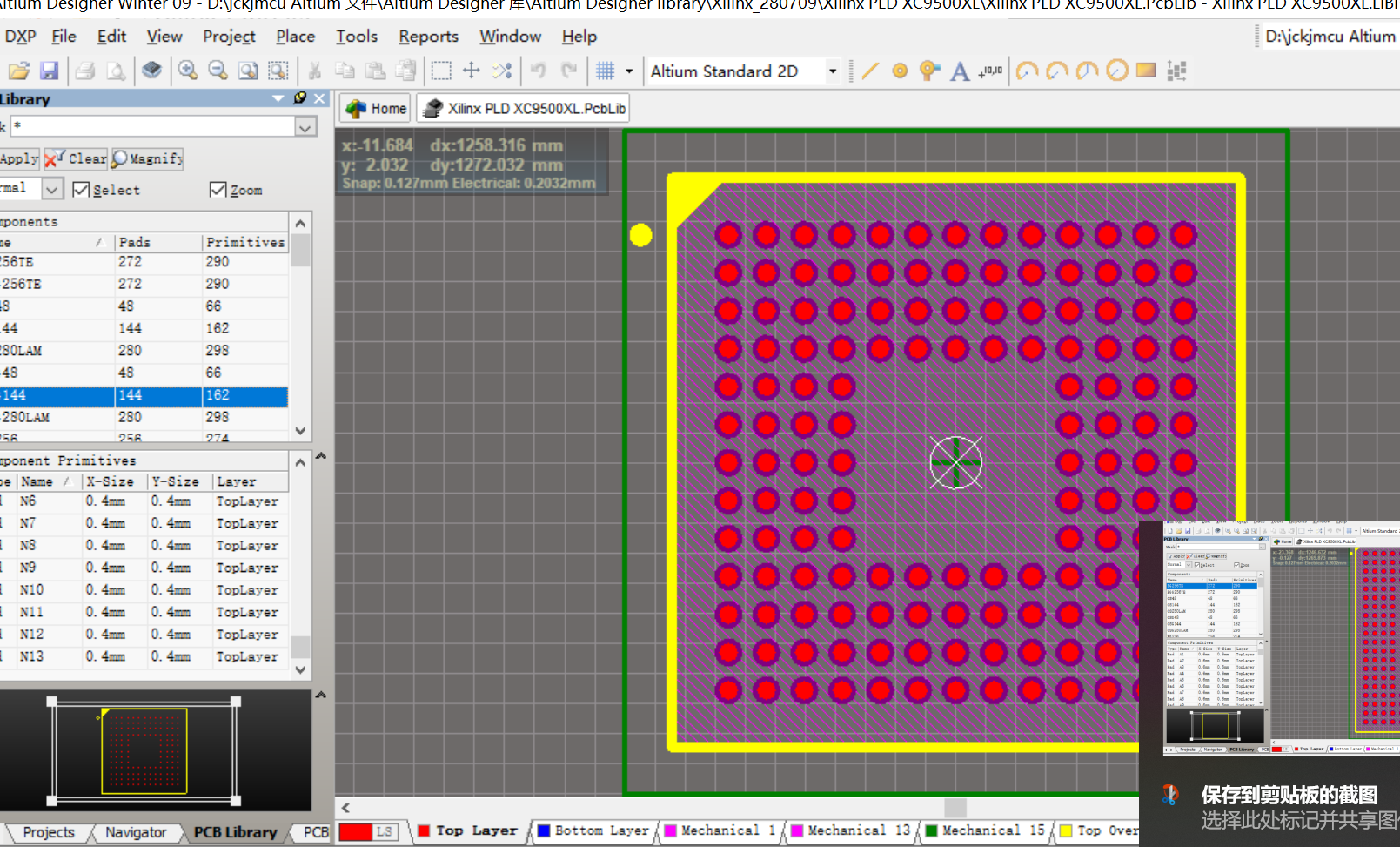The width and height of the screenshot is (1400, 847).
Task: Zoom on selected objects icon
Action: 278,71
